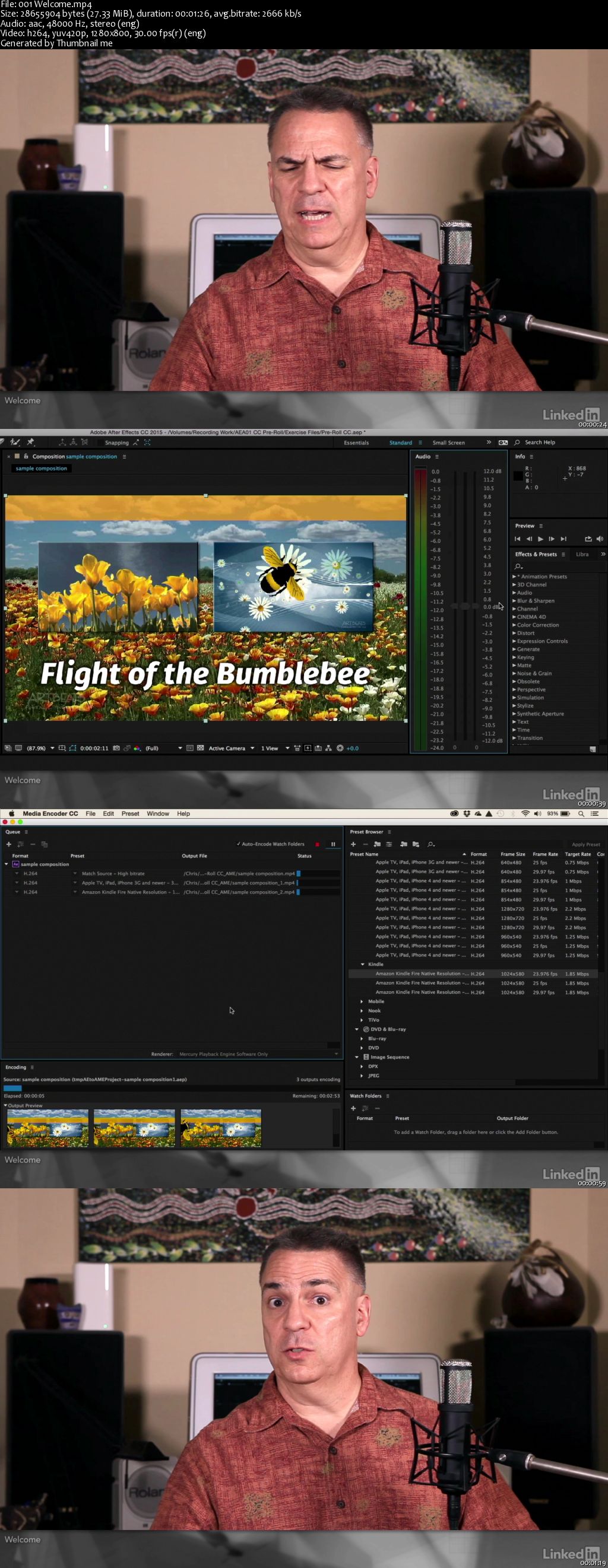Viewport: 608px width, 1568px height.
Task: Take a snapshot of the composition viewer
Action: pos(116,748)
